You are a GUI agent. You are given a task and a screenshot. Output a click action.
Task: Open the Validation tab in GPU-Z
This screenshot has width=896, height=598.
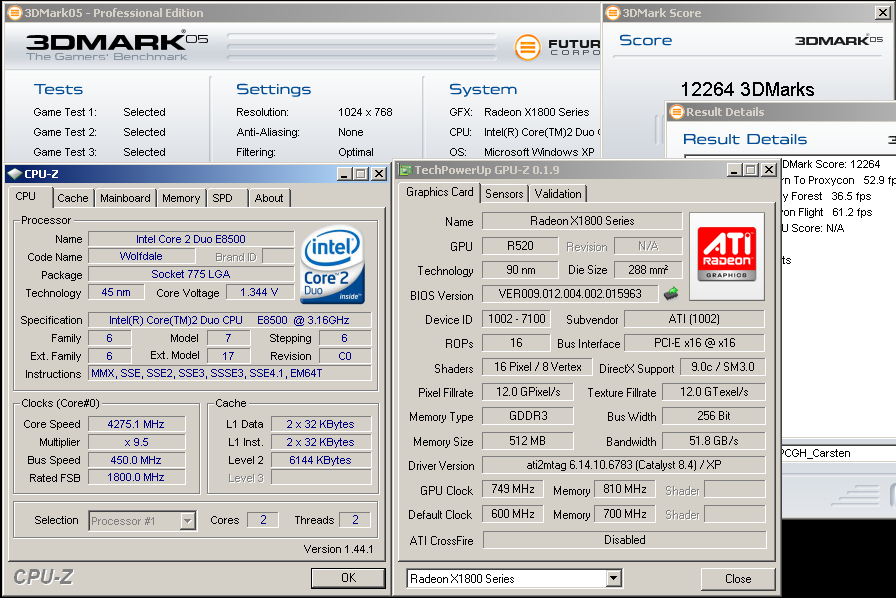[x=558, y=194]
